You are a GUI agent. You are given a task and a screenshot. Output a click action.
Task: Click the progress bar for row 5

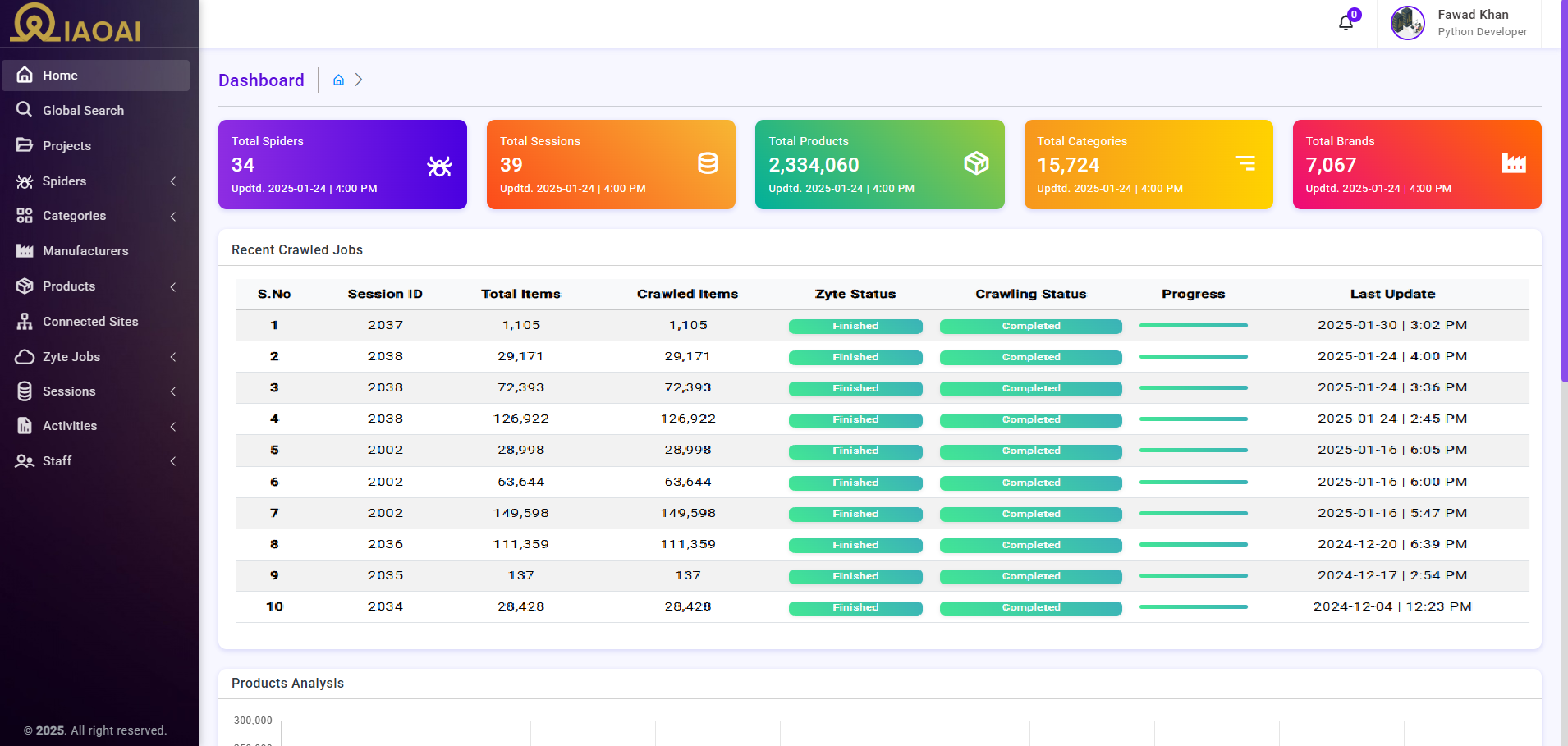tap(1193, 451)
